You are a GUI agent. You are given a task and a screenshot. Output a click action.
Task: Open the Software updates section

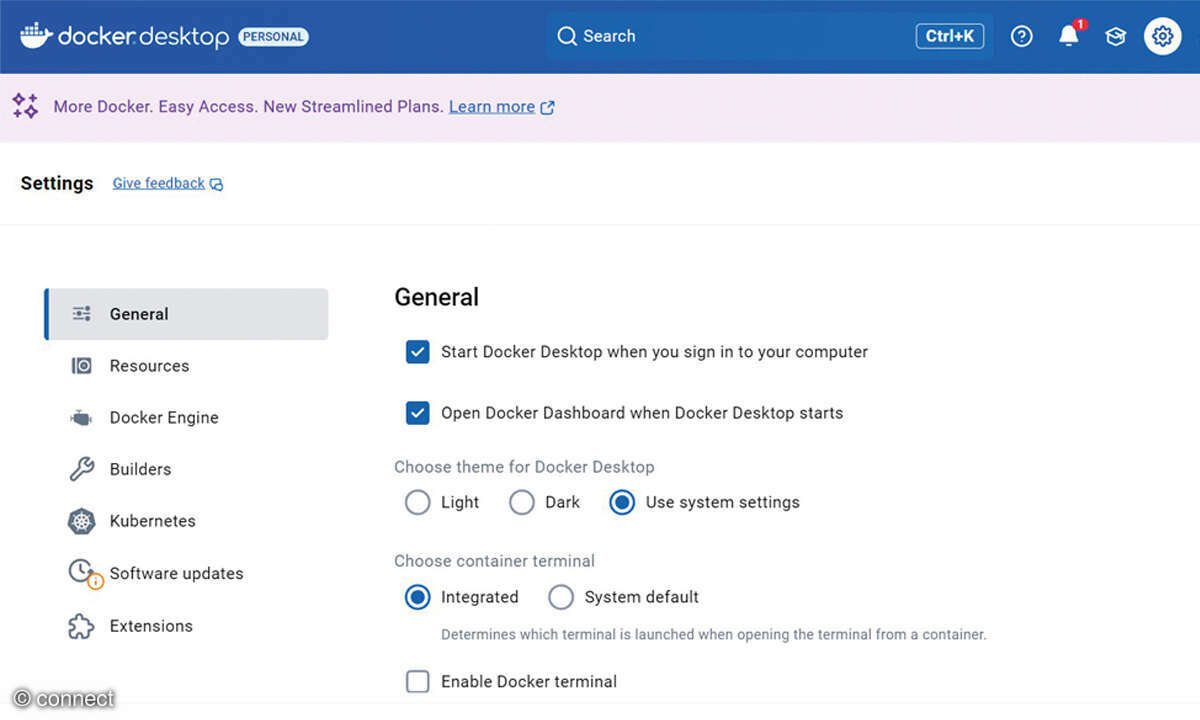click(186, 573)
